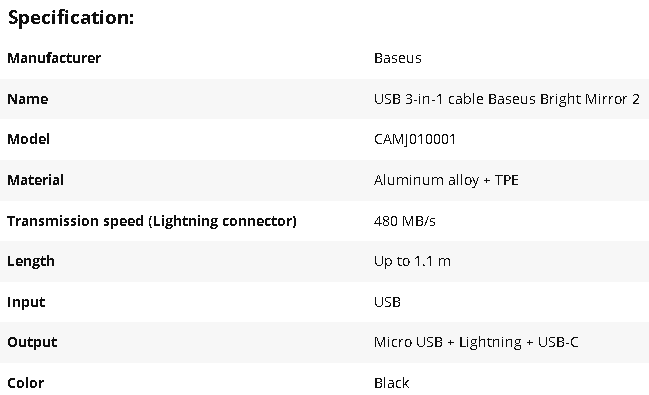Viewport: 649px width, 395px height.
Task: Click the Length label
Action: pos(31,261)
